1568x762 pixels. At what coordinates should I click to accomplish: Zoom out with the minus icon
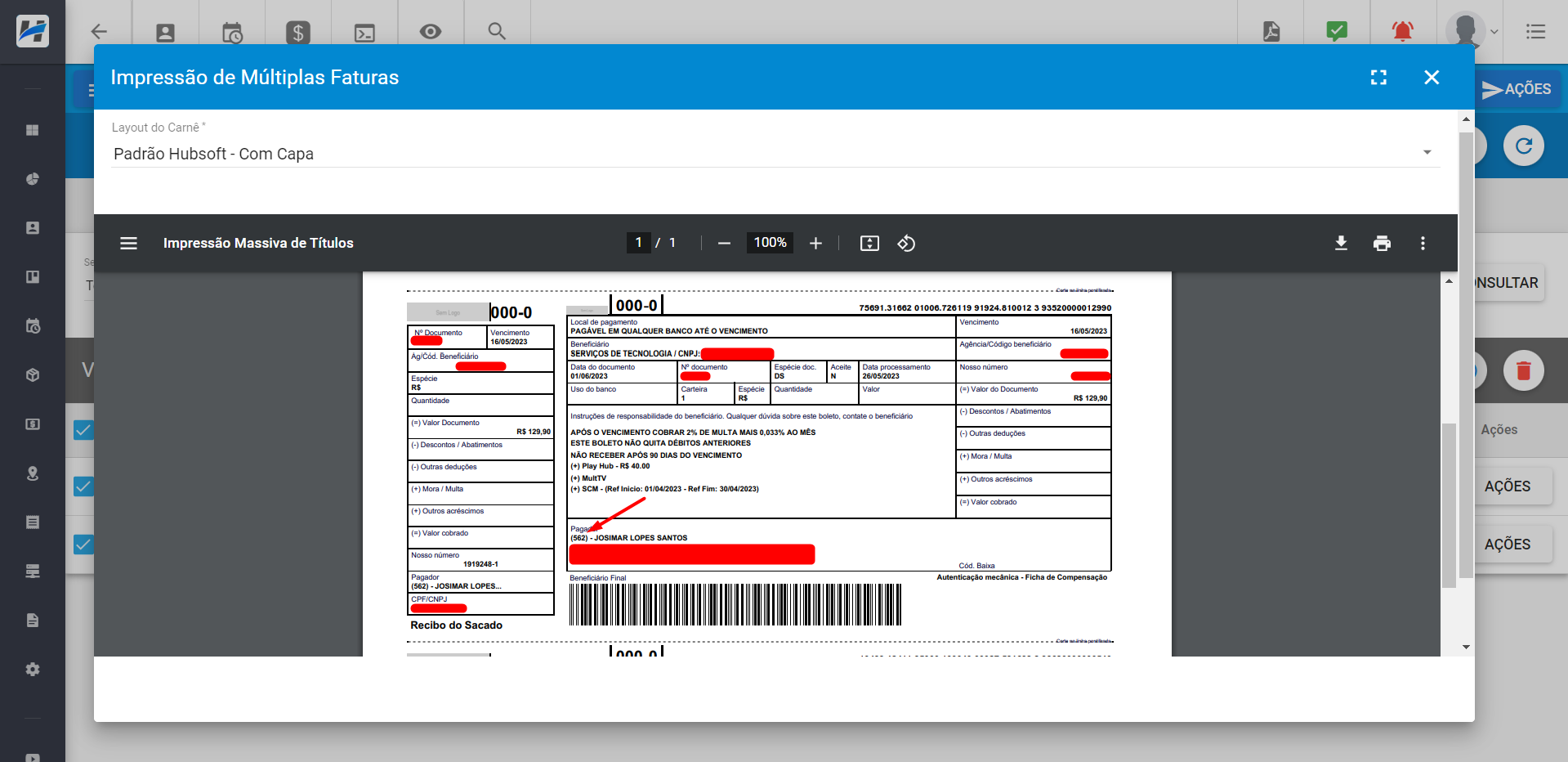tap(724, 243)
